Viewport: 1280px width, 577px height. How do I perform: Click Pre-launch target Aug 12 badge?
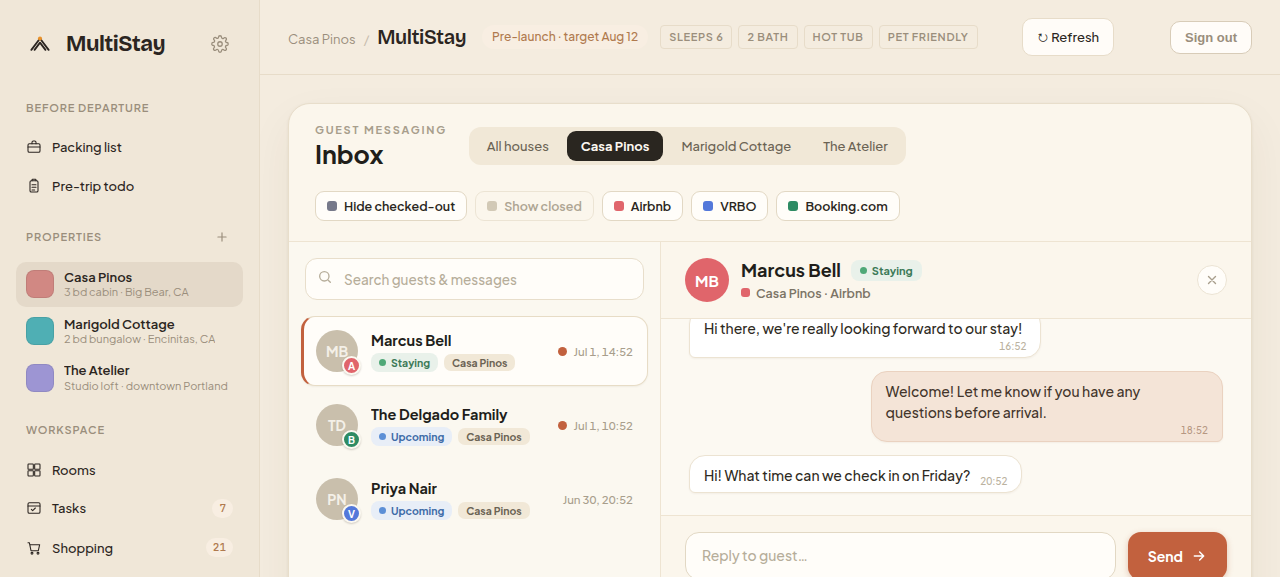point(565,37)
